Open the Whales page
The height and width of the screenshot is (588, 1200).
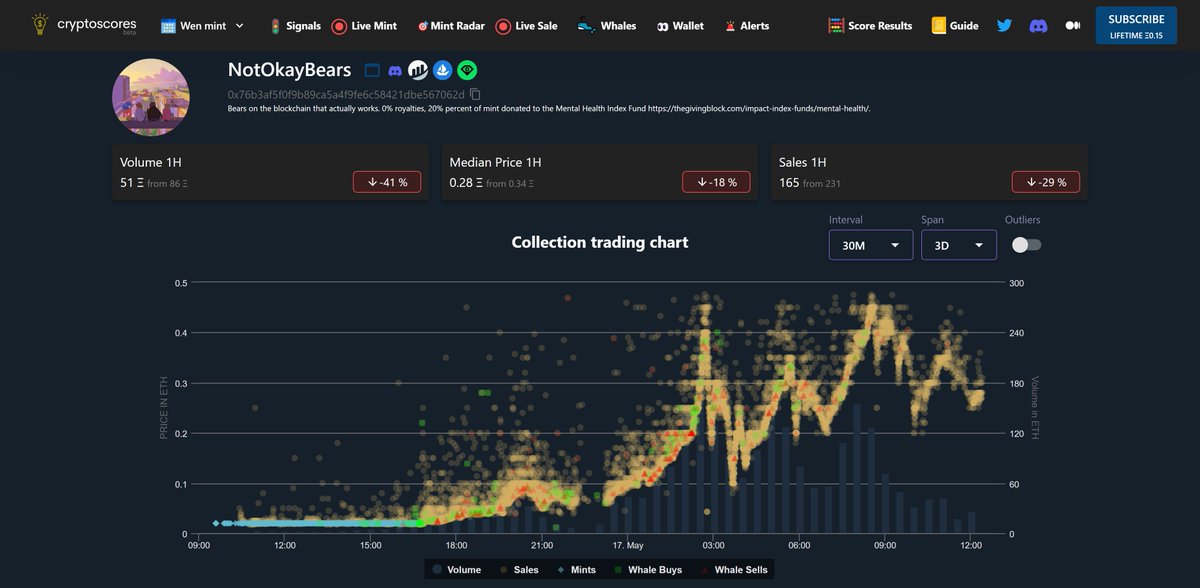[x=606, y=26]
